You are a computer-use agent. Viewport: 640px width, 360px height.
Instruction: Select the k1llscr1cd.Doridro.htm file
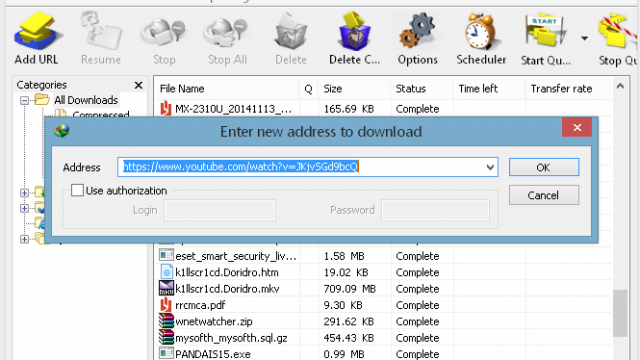point(383,272)
